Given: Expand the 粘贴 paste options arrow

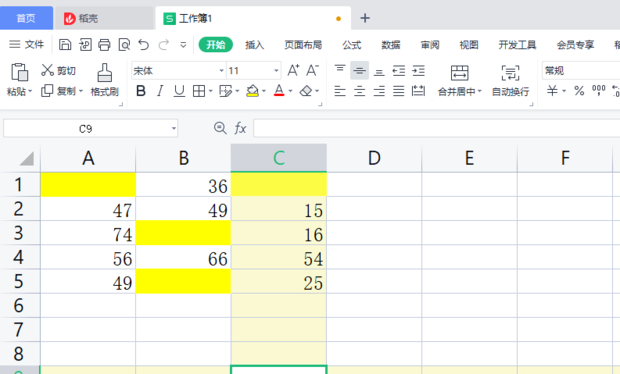Looking at the screenshot, I should tap(30, 92).
